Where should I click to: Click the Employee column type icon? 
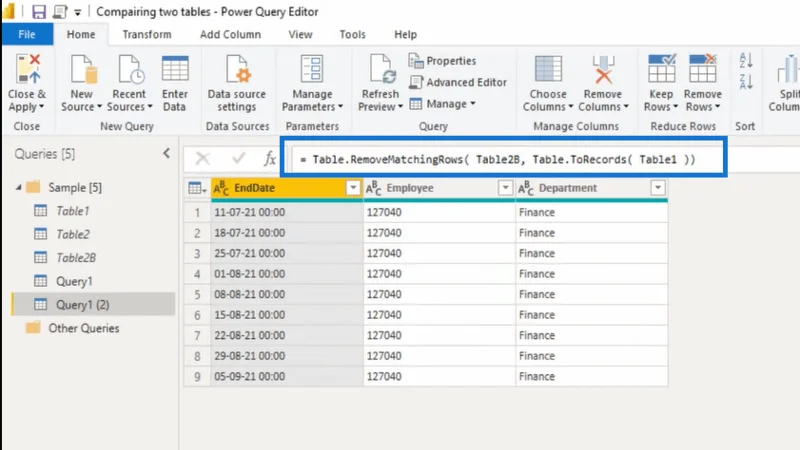[x=373, y=188]
